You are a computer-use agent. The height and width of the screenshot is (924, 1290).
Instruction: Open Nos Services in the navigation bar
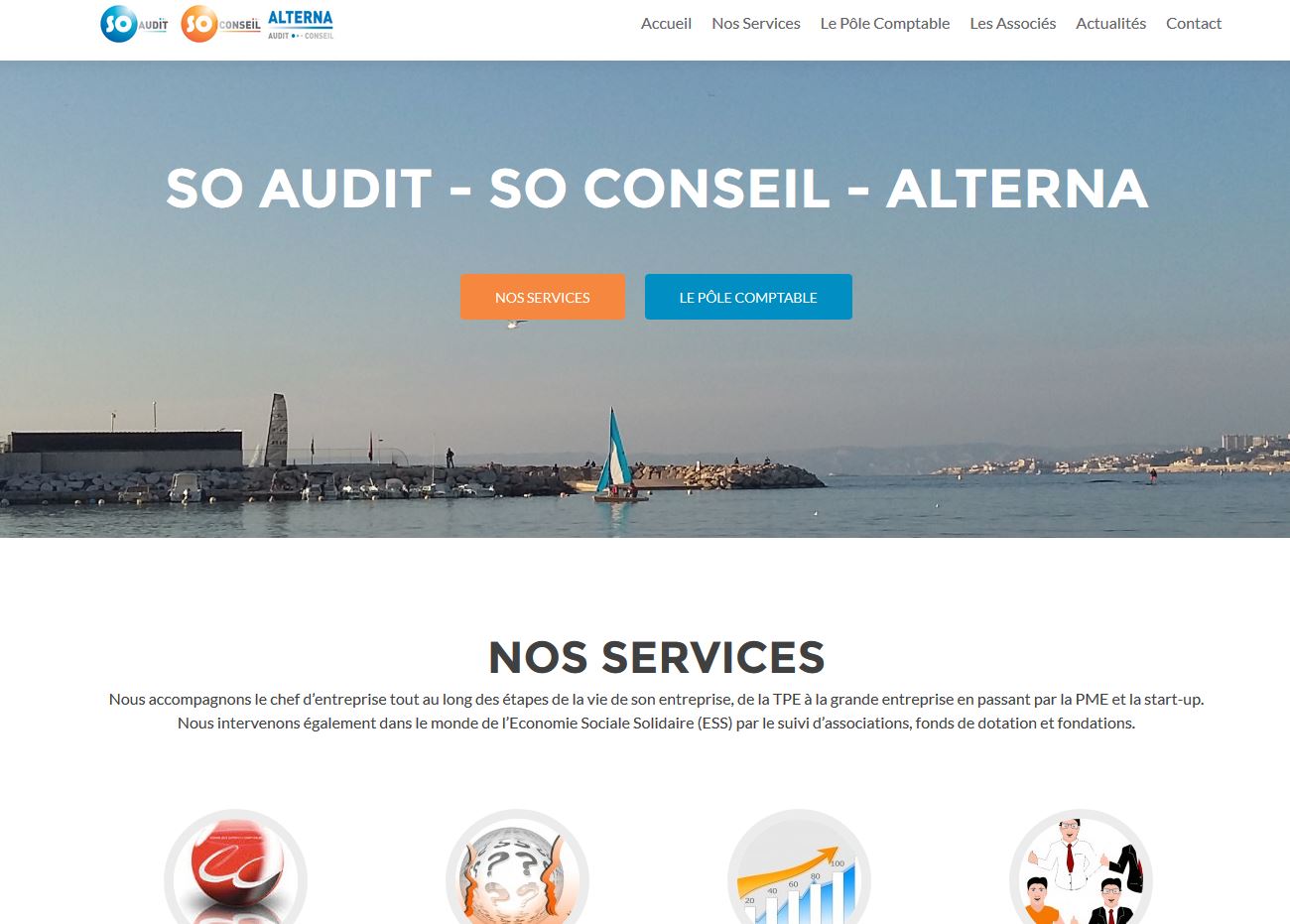pyautogui.click(x=755, y=23)
